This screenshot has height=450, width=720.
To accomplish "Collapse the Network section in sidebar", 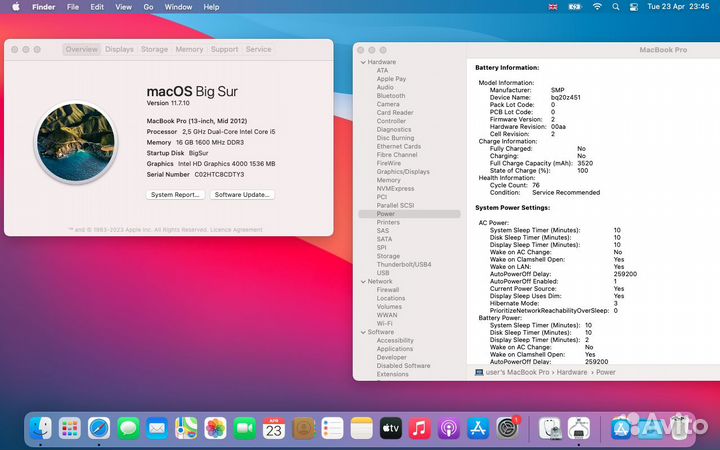I will (x=364, y=281).
